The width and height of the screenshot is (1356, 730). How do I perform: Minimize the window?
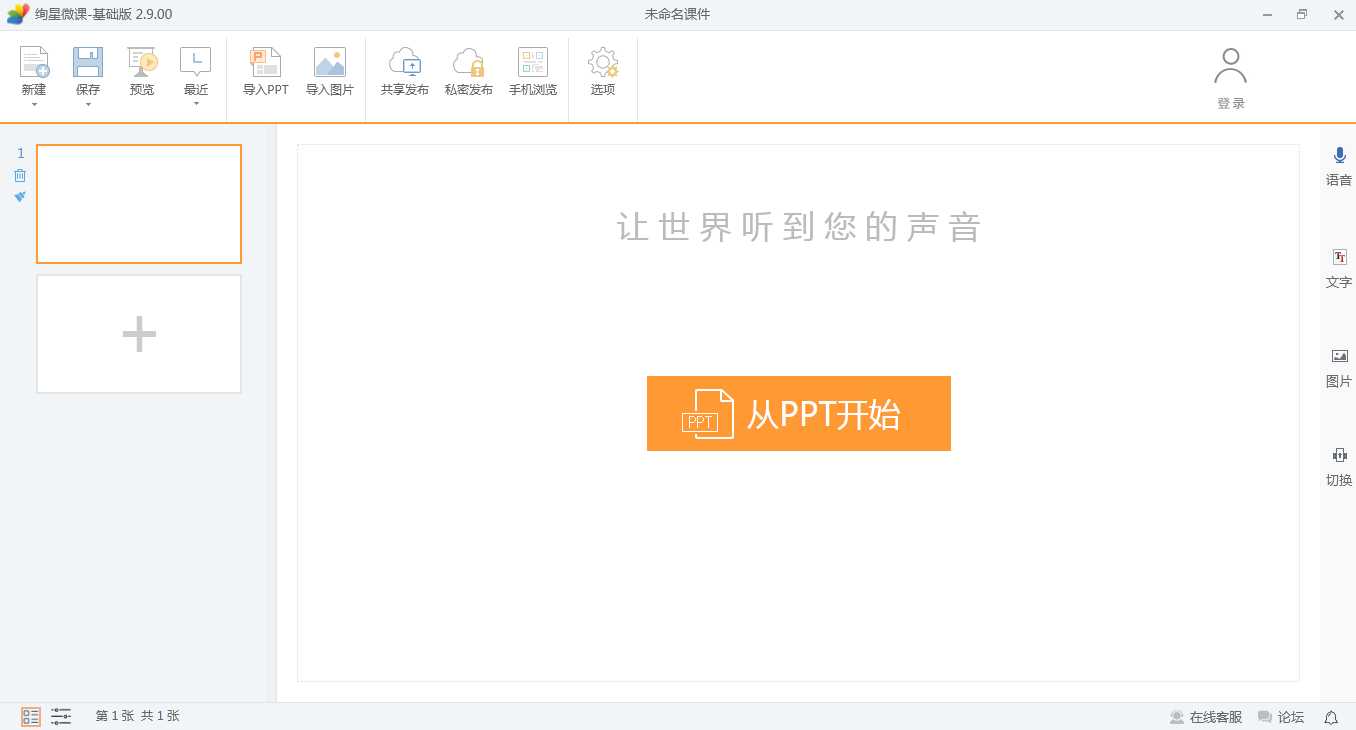(x=1267, y=15)
